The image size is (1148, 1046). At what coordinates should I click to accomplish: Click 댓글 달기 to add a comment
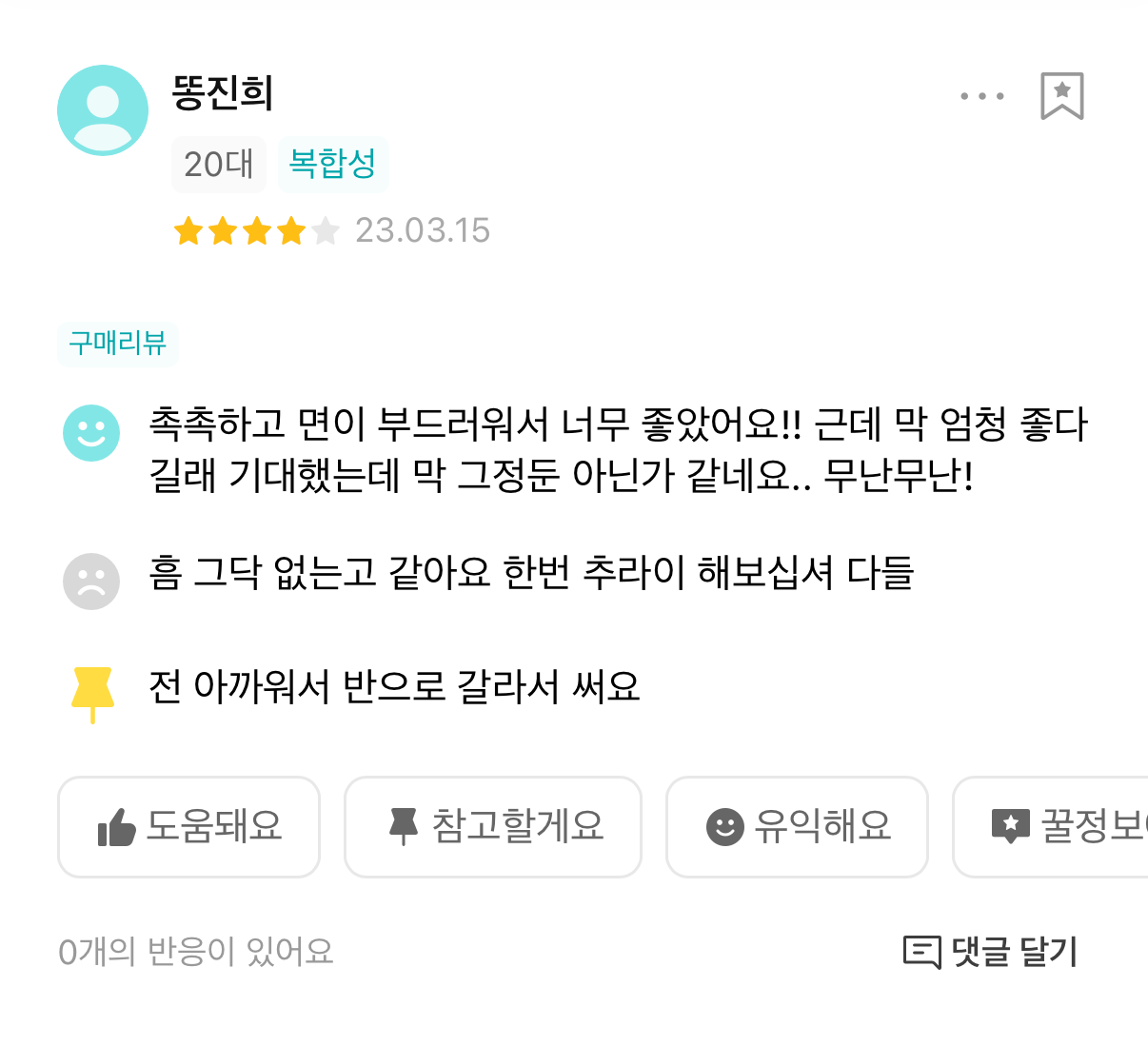click(x=1014, y=951)
